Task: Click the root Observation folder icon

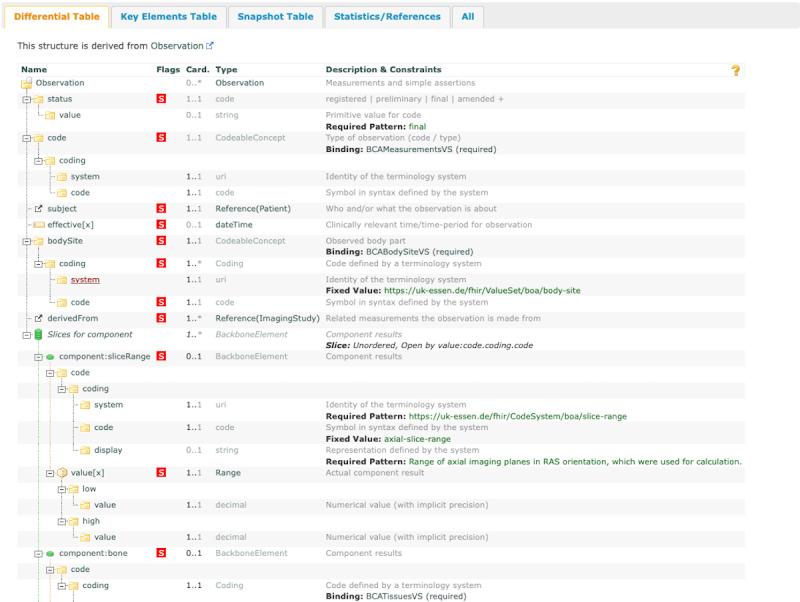Action: (27, 83)
